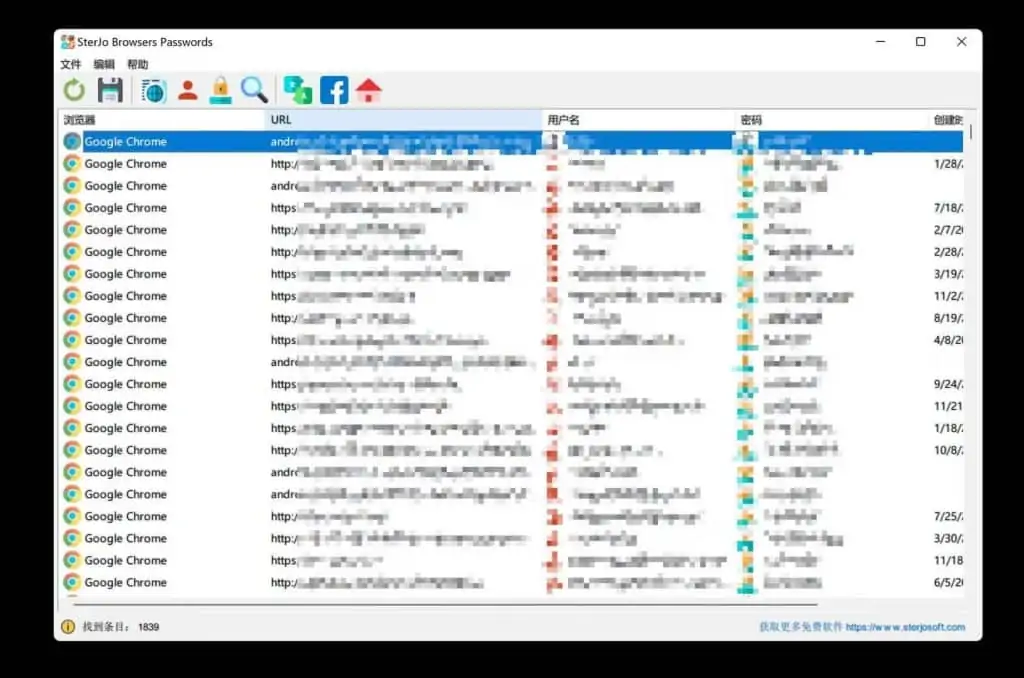Open search with the magnifier icon
Image resolution: width=1024 pixels, height=678 pixels.
click(254, 90)
